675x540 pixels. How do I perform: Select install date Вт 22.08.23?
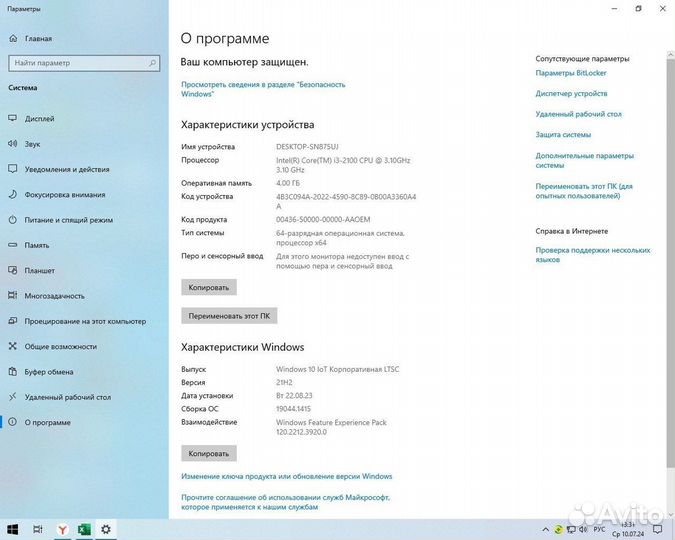[294, 395]
